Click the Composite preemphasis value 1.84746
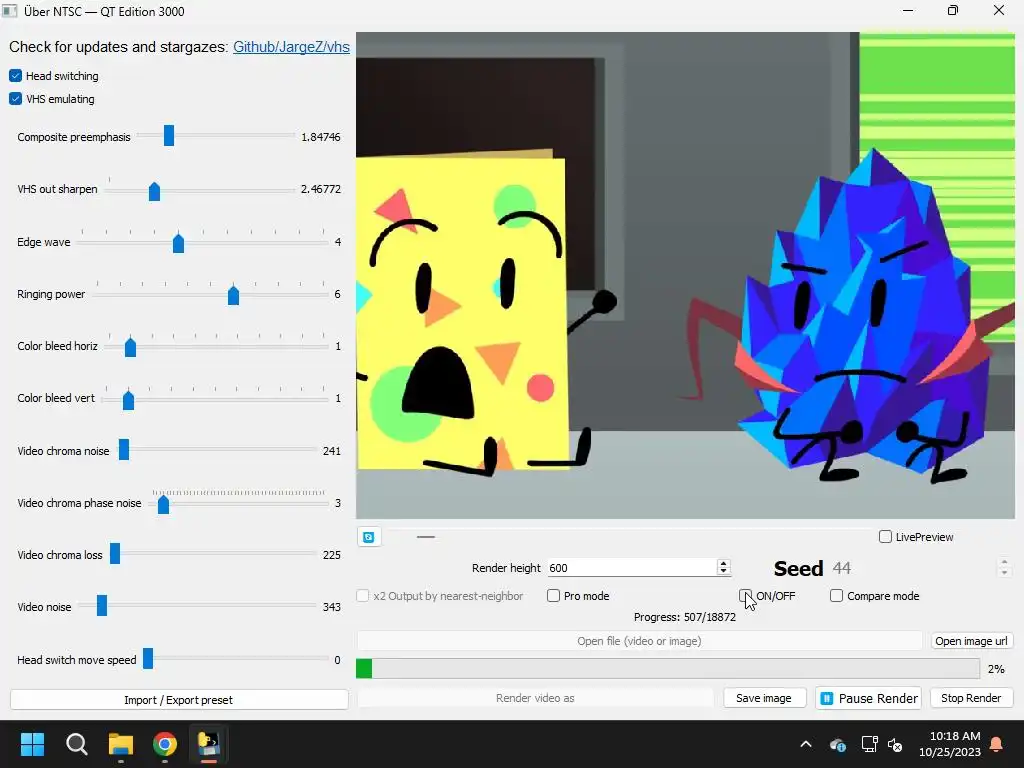 point(321,137)
